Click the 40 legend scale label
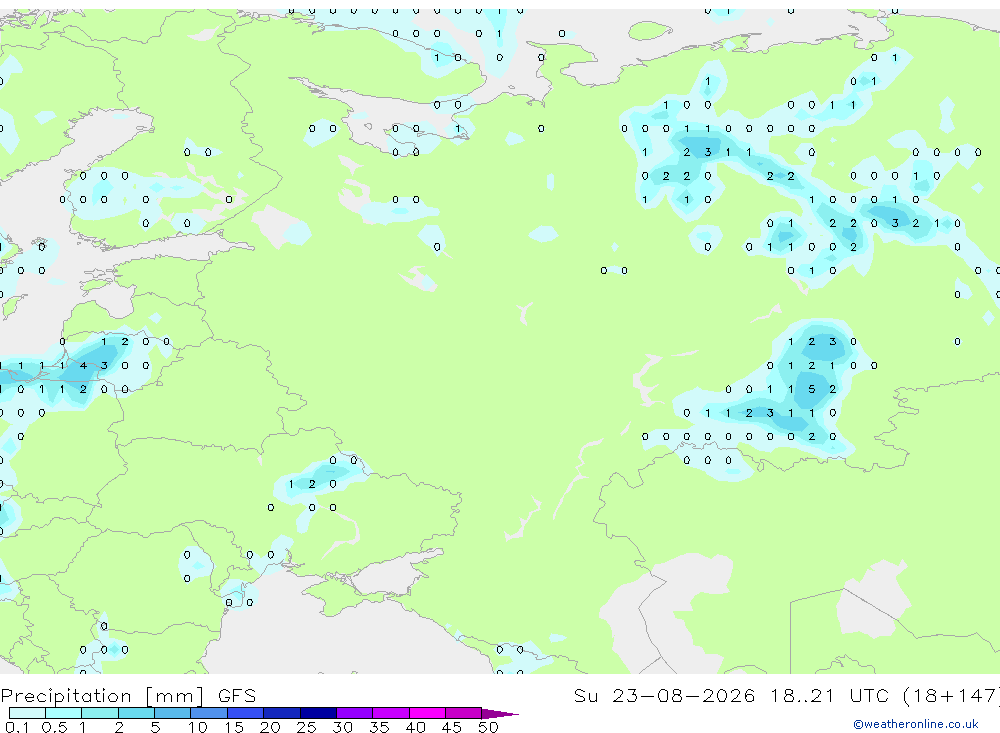Viewport: 1000px width, 733px height. click(x=416, y=727)
